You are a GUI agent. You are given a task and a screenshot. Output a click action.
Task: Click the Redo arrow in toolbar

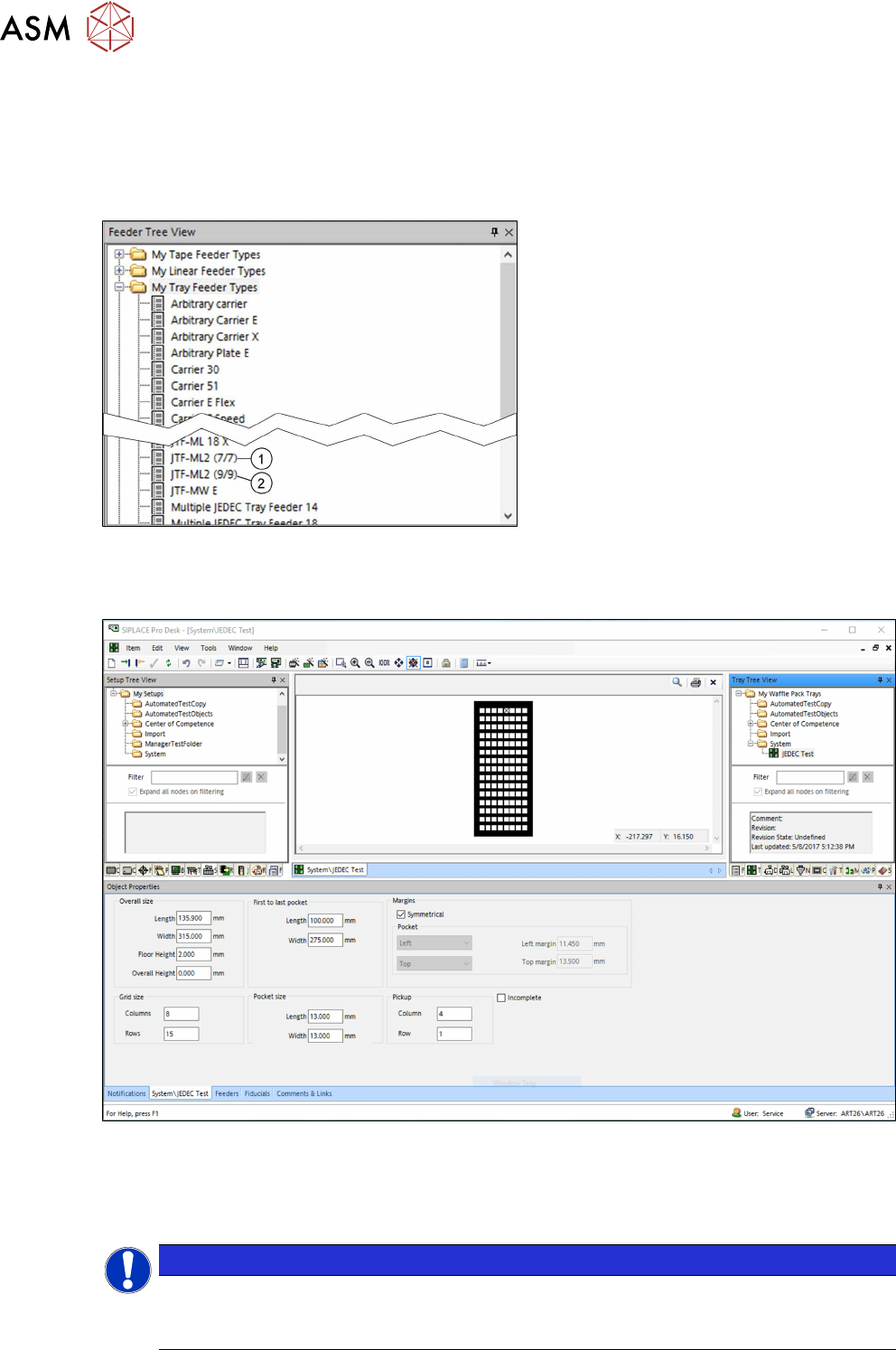201,662
